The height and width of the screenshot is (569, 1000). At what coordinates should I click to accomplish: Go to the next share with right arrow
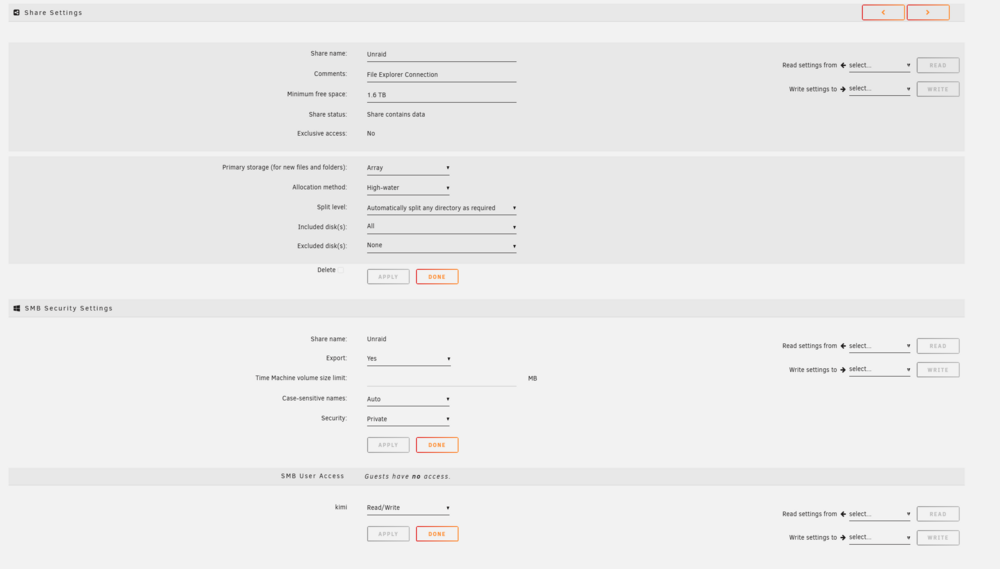(928, 12)
